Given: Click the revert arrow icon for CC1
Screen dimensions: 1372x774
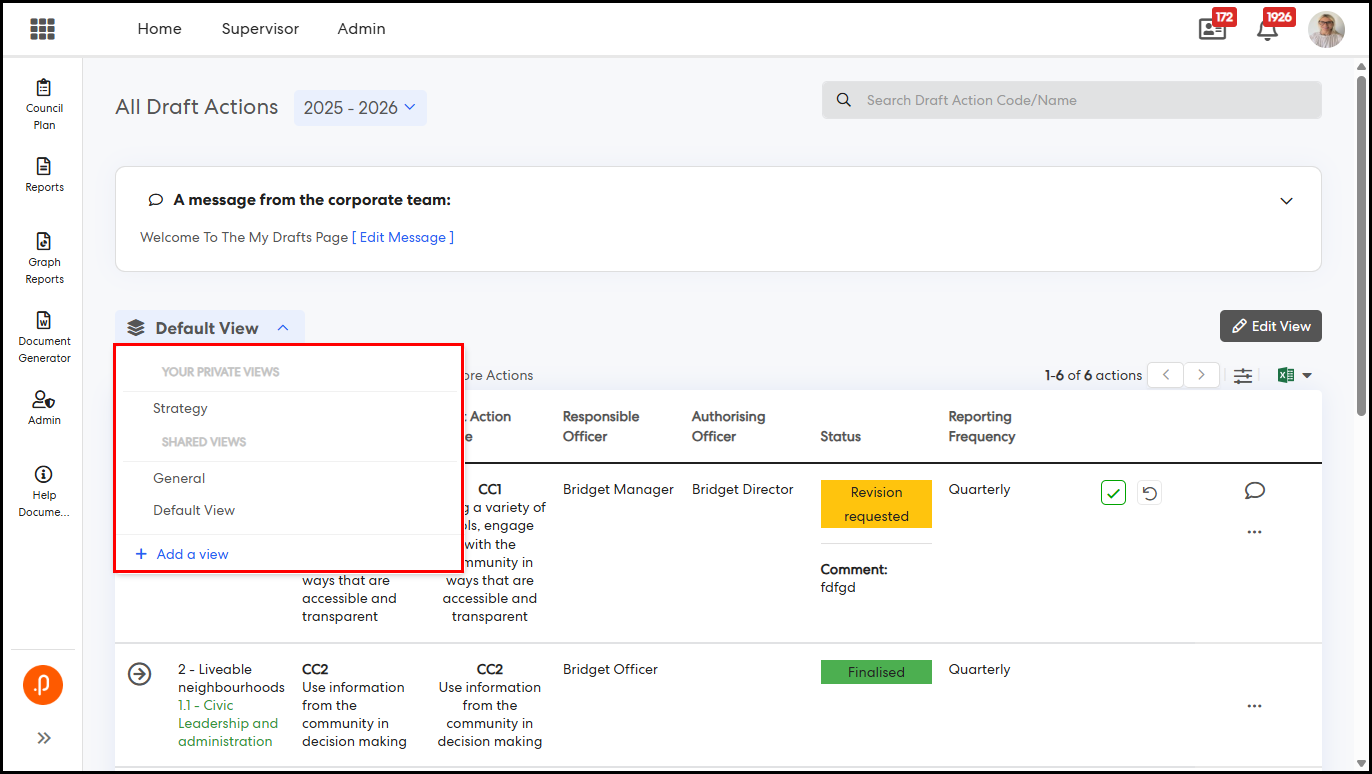Looking at the screenshot, I should 1149,492.
